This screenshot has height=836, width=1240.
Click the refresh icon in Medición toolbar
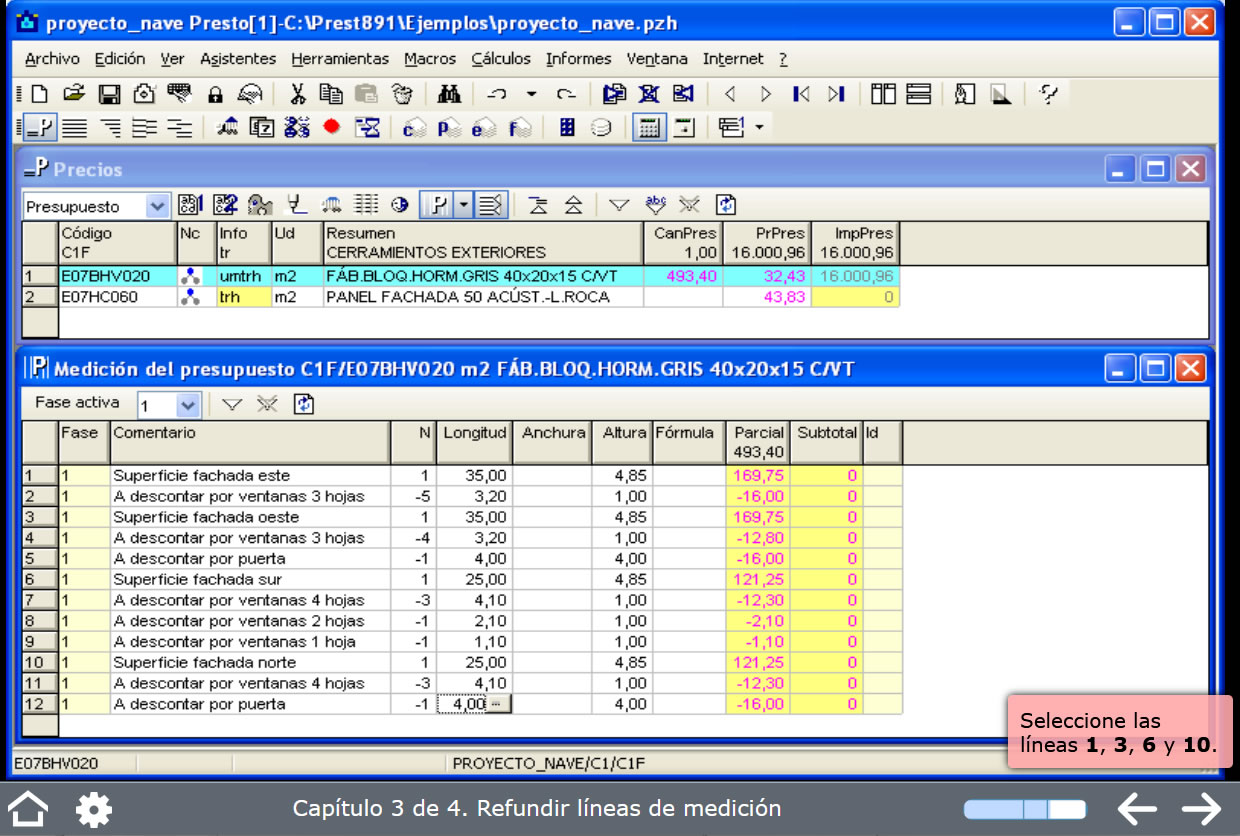point(304,405)
